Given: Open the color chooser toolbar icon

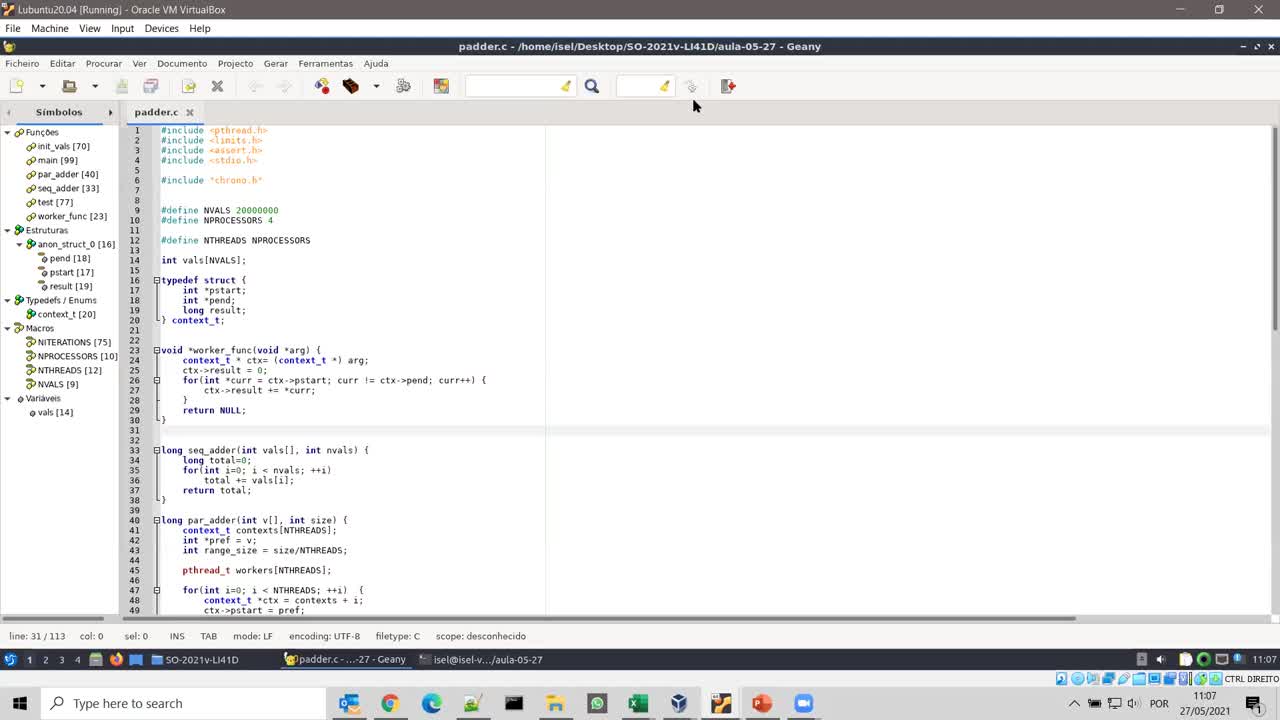Looking at the screenshot, I should coord(441,86).
